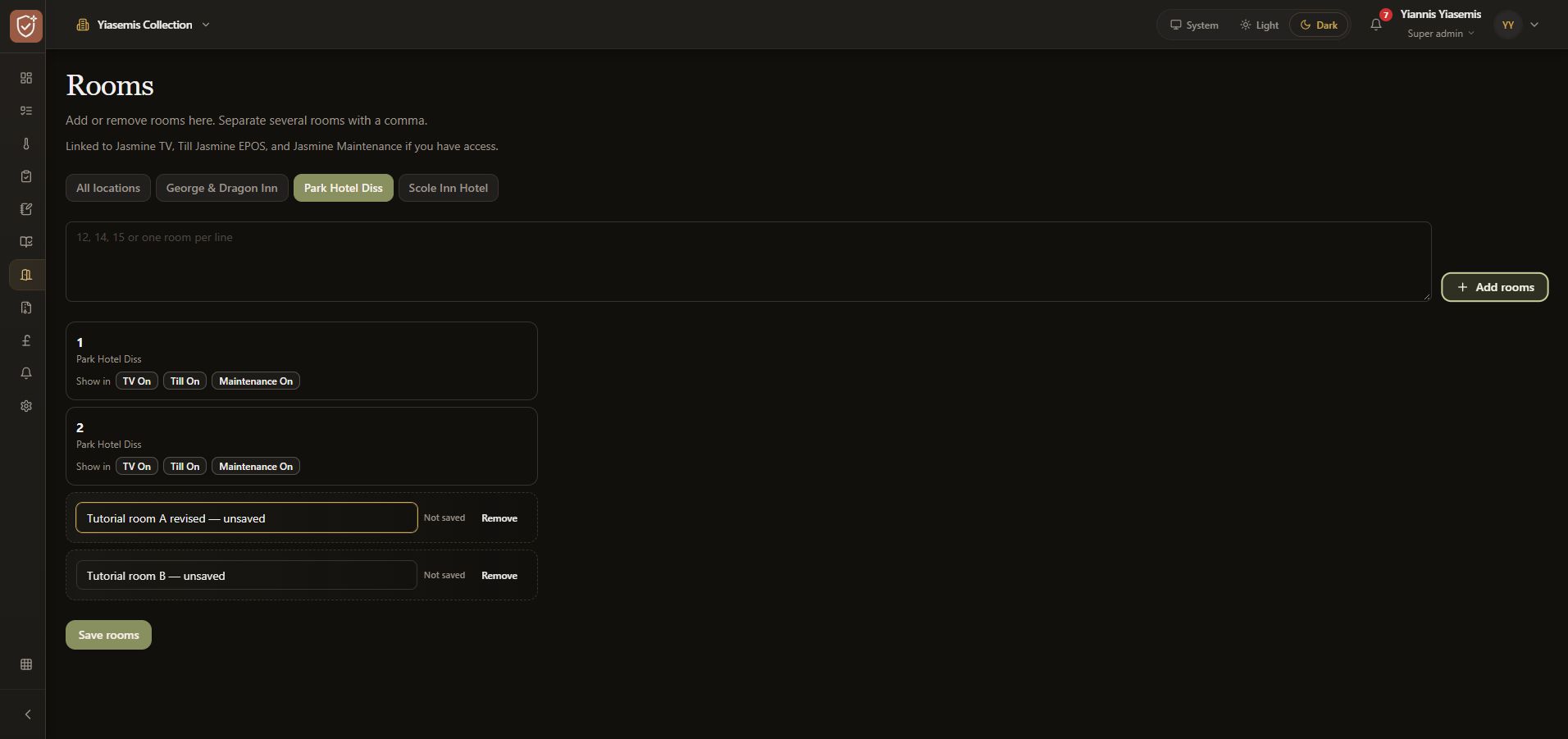
Task: Click the Tutorial room A revised name field
Action: click(247, 518)
